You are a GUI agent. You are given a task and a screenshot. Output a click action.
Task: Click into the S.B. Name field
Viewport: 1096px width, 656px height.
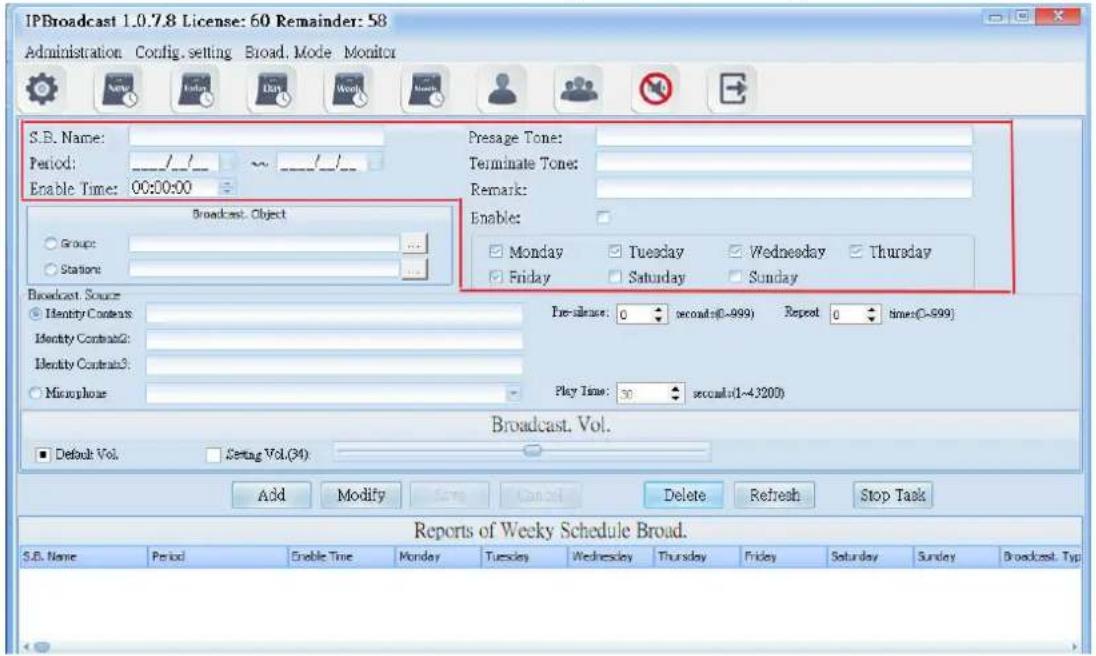tap(256, 137)
